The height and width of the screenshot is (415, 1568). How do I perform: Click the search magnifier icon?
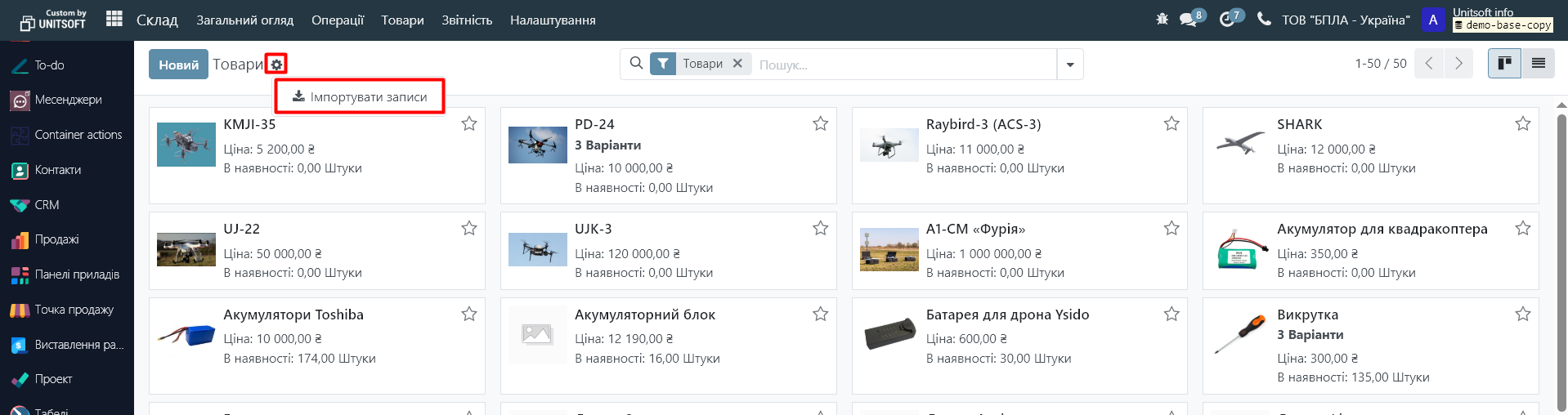(636, 63)
